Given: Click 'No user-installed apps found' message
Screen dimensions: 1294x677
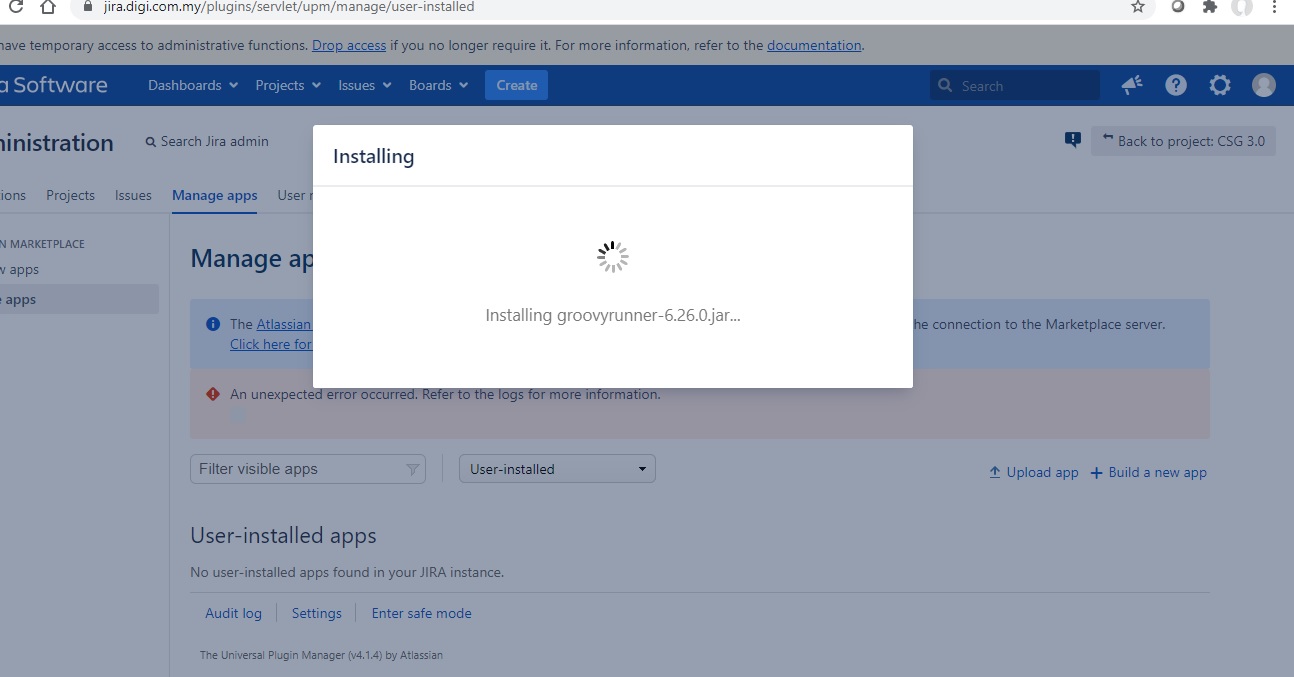Looking at the screenshot, I should 347,573.
